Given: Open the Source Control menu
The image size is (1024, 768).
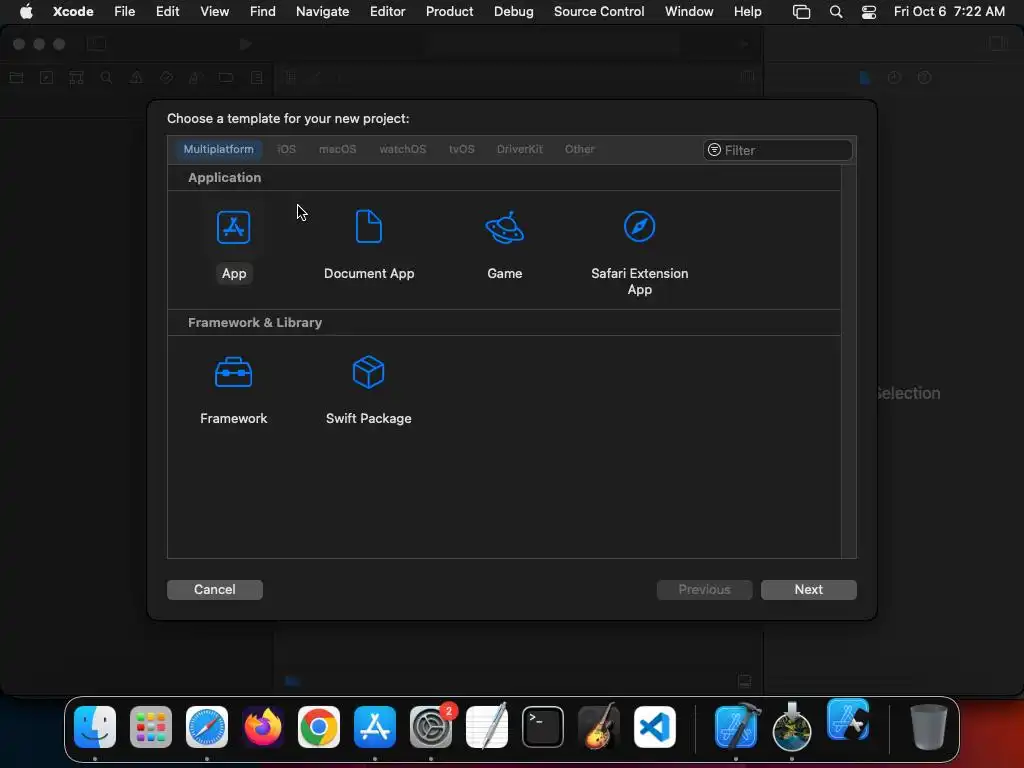Looking at the screenshot, I should click(x=599, y=11).
